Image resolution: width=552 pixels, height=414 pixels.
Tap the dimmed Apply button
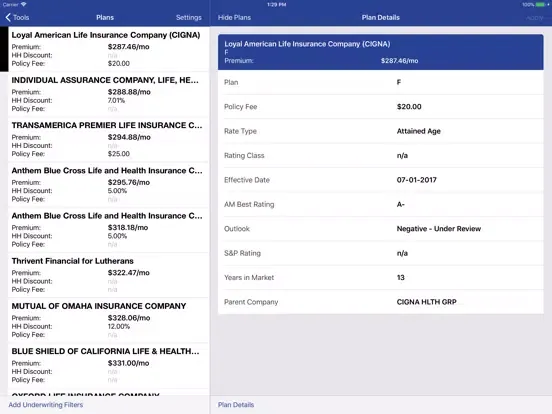tap(534, 18)
